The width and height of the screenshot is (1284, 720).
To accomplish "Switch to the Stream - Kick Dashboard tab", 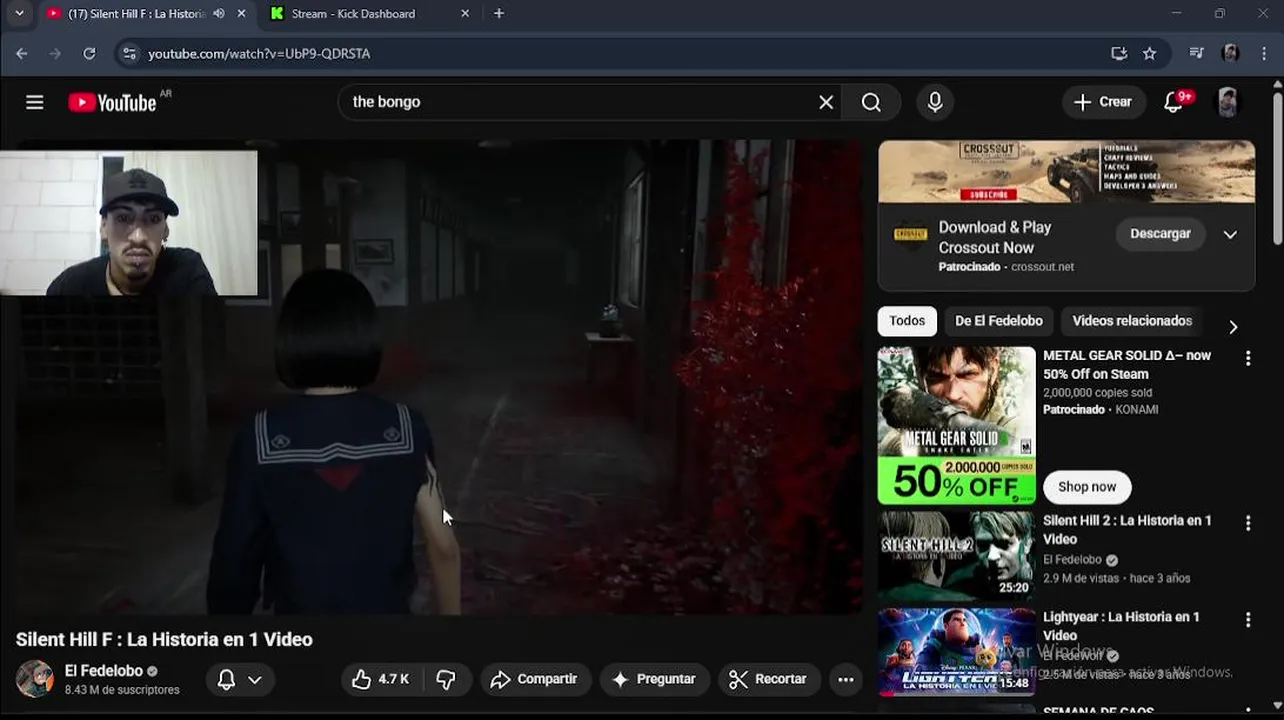I will (354, 14).
